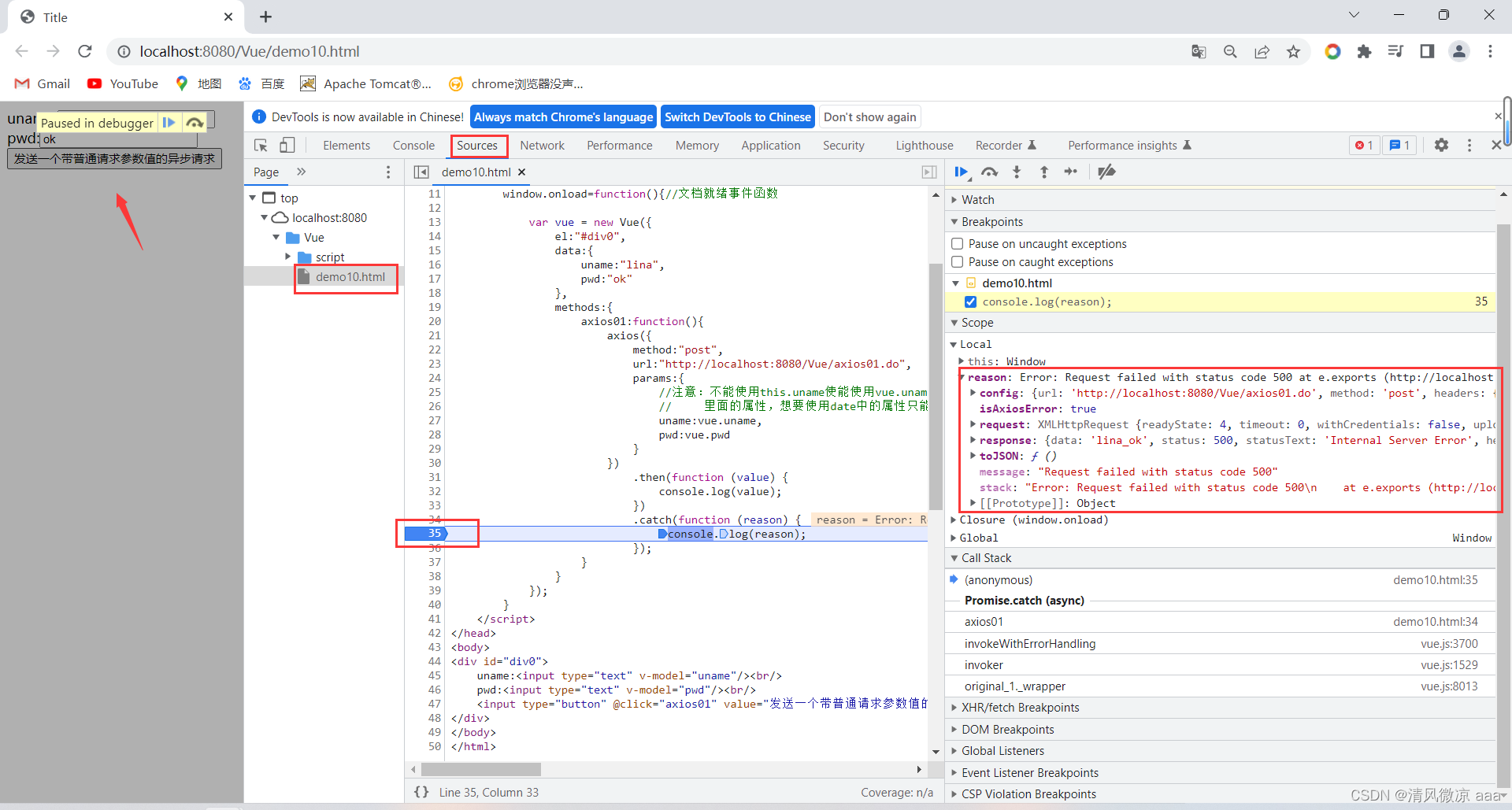Open the zoom indicator icon

pyautogui.click(x=1230, y=51)
